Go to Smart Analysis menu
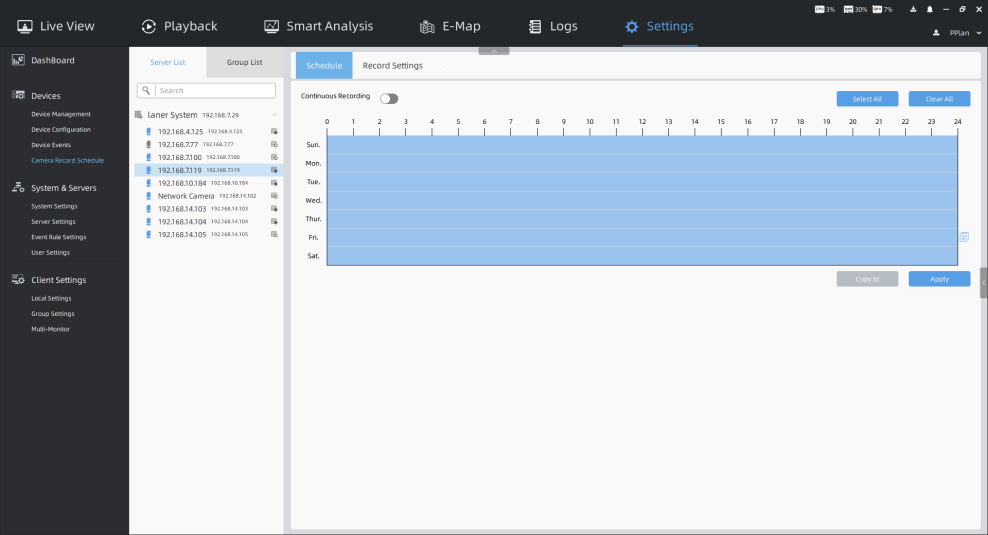 point(318,26)
